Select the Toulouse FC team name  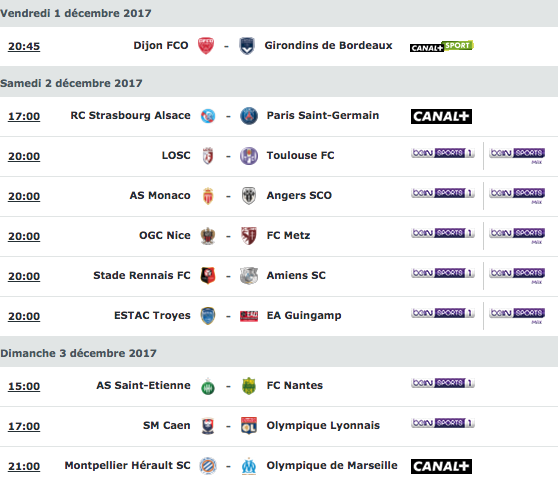[300, 155]
